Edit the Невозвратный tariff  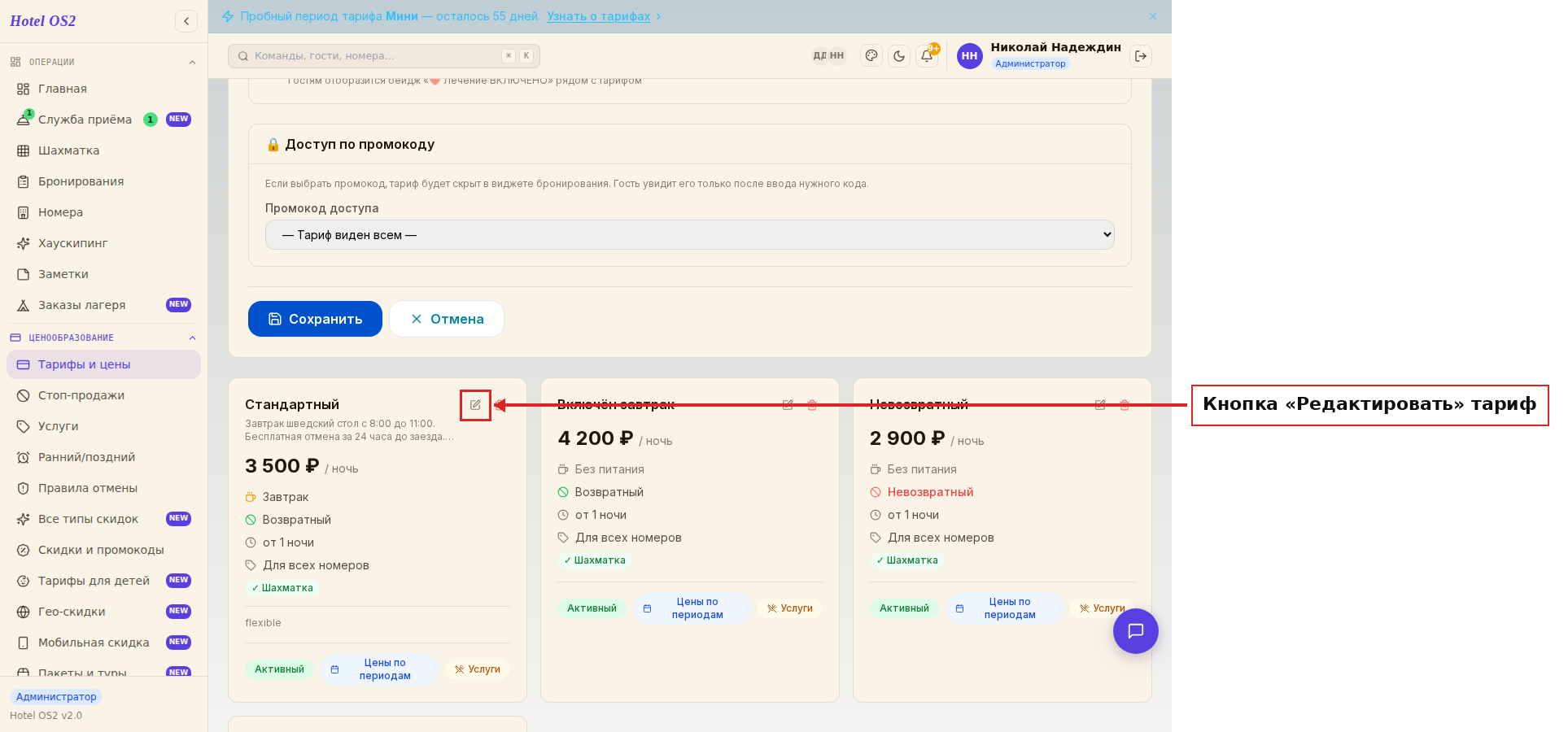(x=1100, y=405)
